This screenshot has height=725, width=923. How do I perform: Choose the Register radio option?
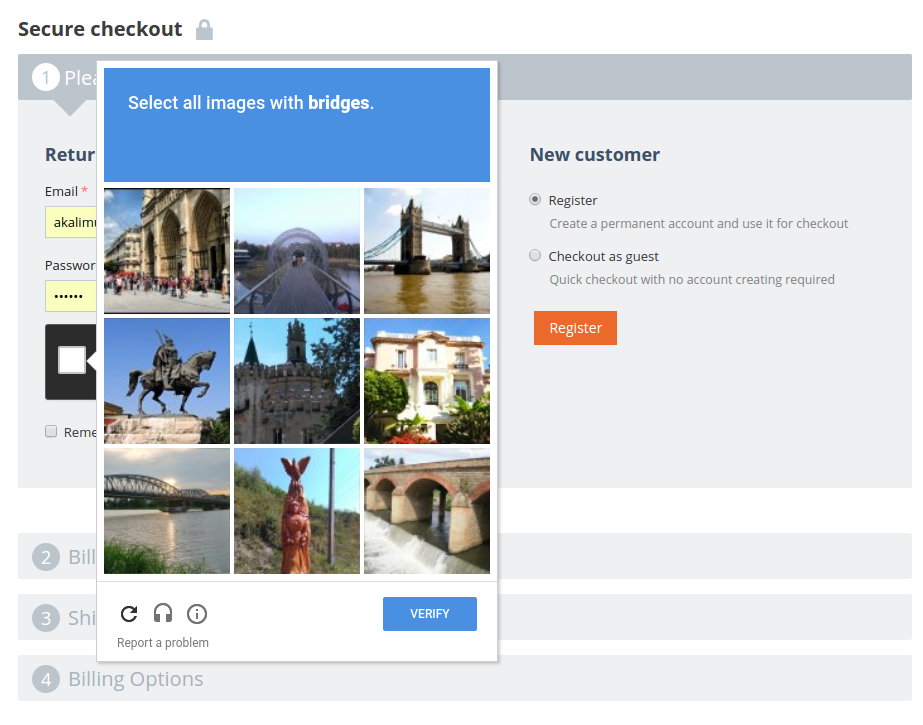coord(535,199)
